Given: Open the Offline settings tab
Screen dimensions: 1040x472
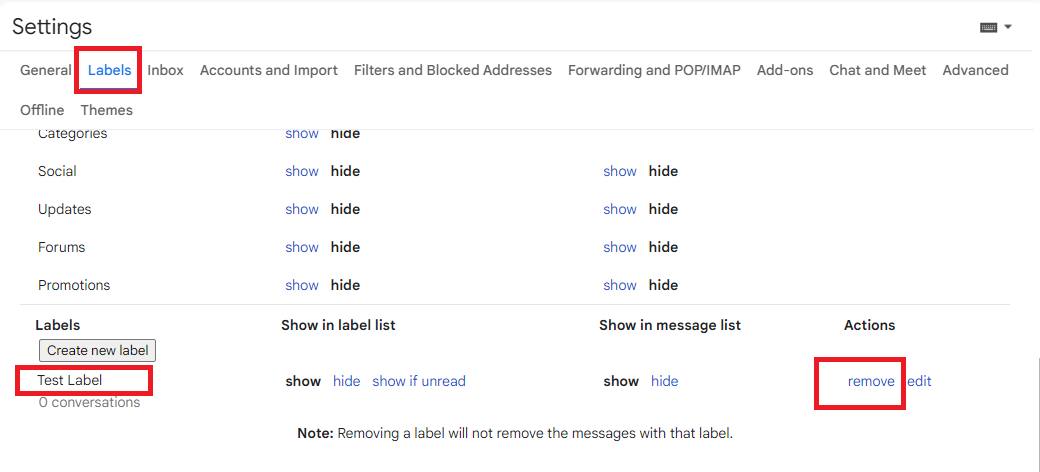Looking at the screenshot, I should [42, 110].
